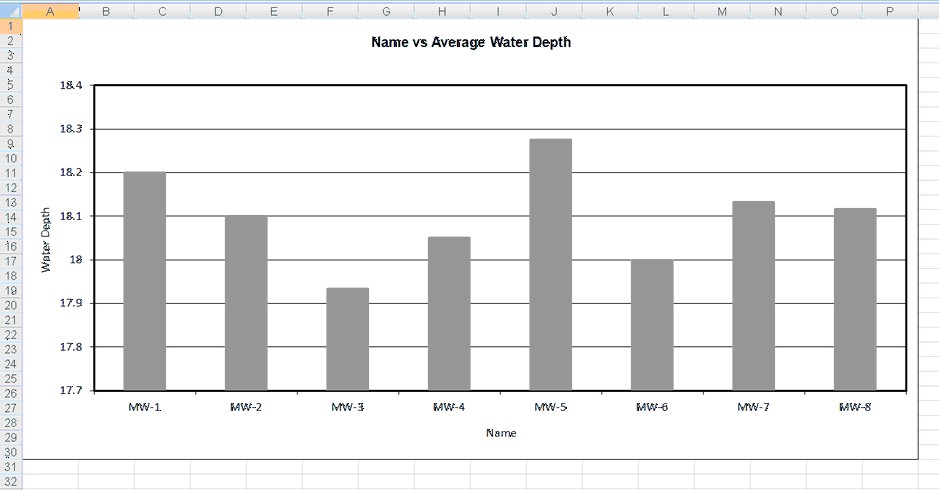The width and height of the screenshot is (939, 490).
Task: Click the MW-6 data bar
Action: click(x=652, y=325)
